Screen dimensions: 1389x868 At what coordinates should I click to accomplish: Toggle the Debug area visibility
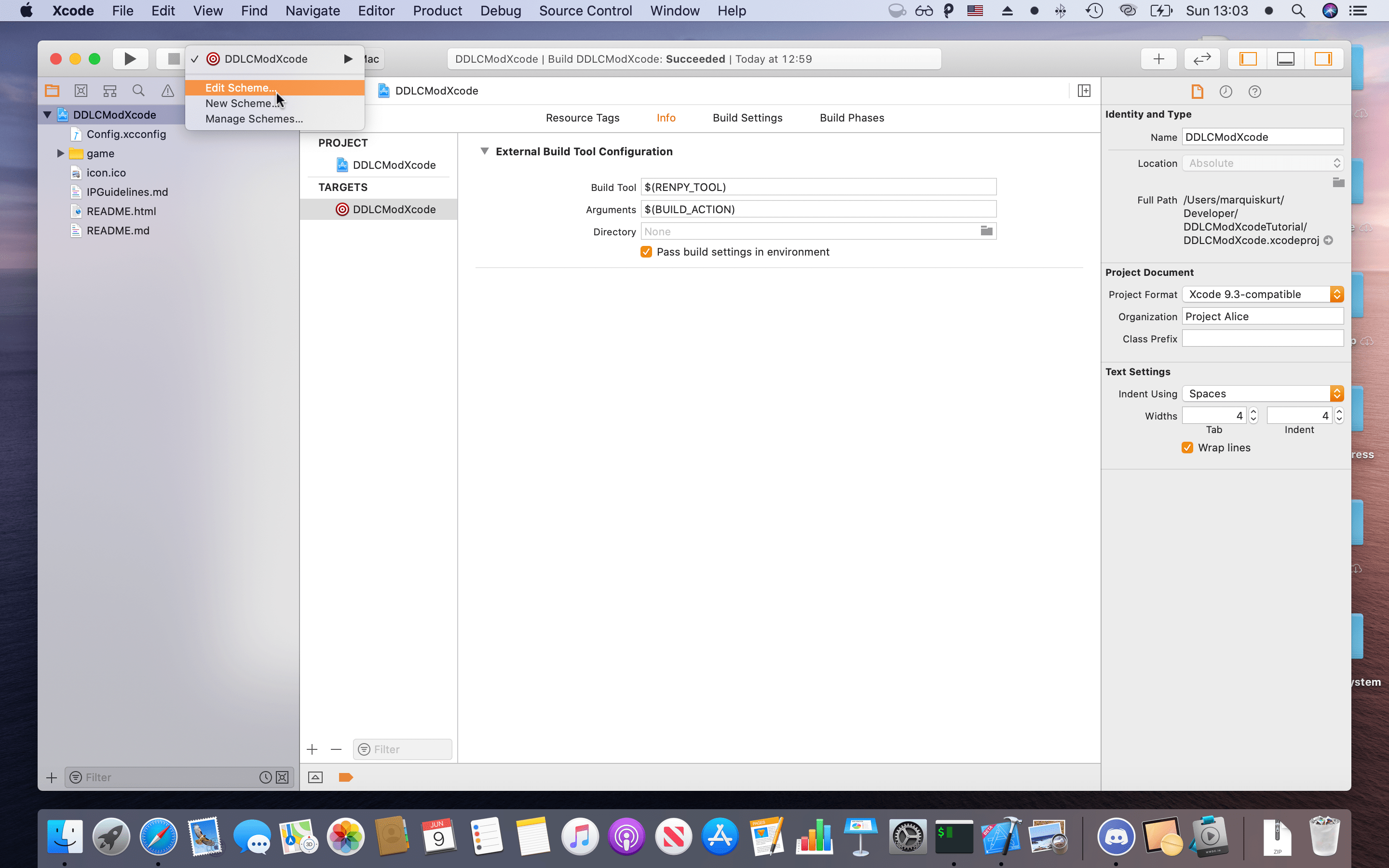(x=1286, y=58)
